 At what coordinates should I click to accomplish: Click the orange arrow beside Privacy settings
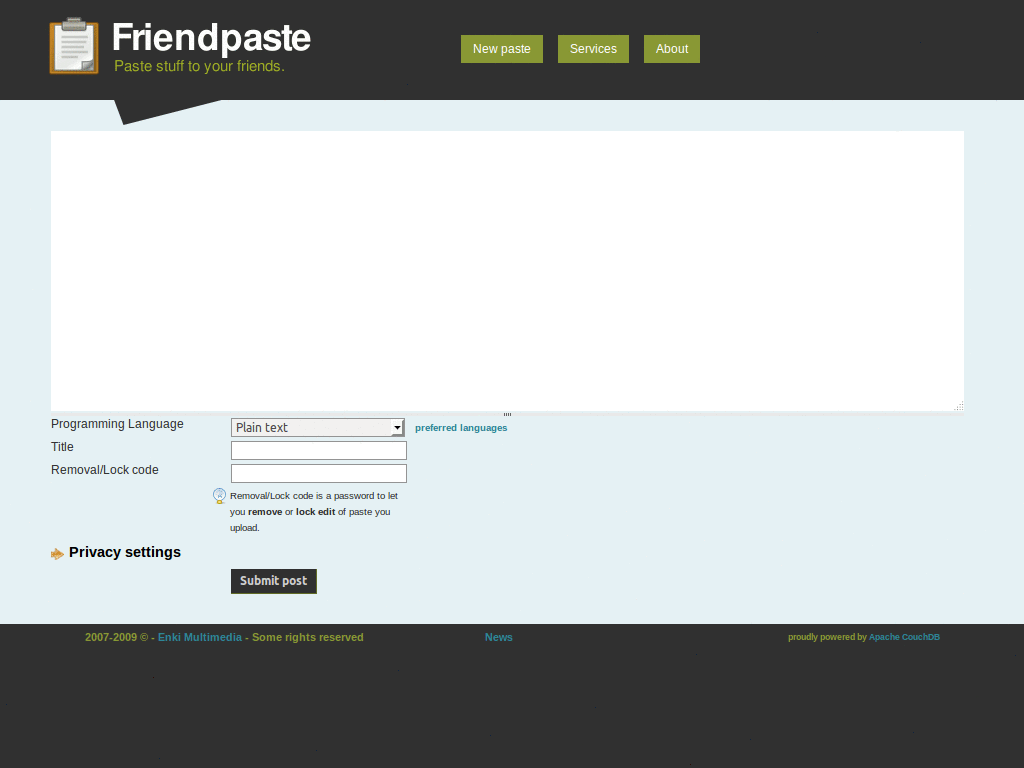57,553
